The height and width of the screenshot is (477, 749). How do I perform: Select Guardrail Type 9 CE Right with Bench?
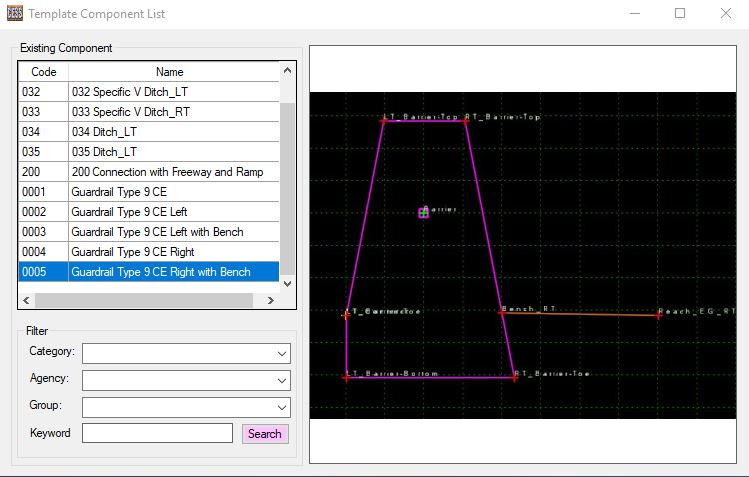tap(149, 272)
